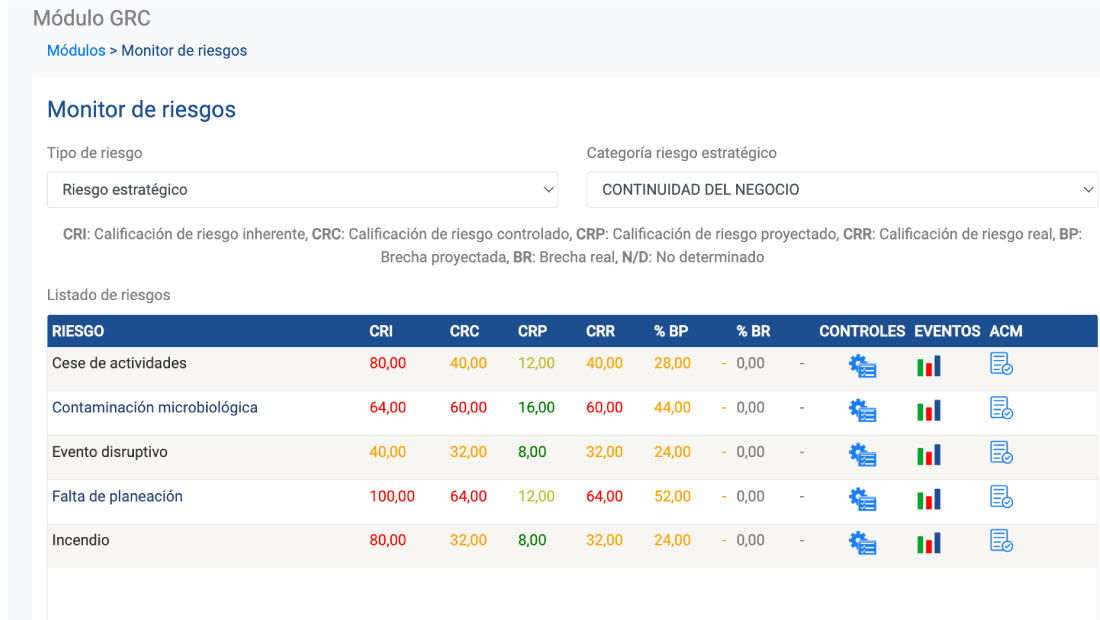
Task: Click the CRI column header
Action: [x=381, y=331]
